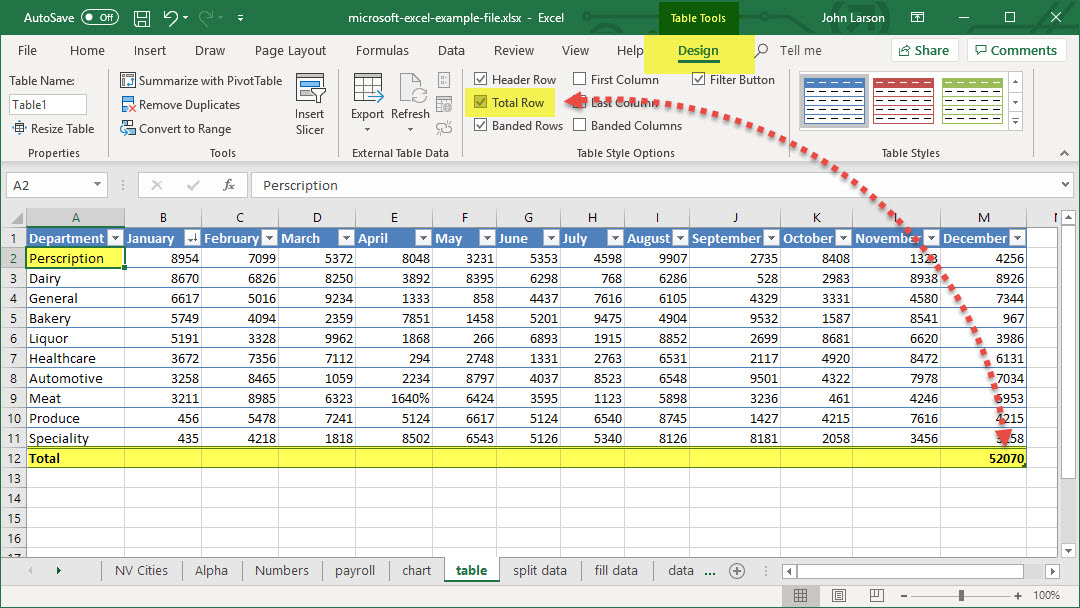
Task: Uncheck the Header Row checkbox
Action: point(481,80)
